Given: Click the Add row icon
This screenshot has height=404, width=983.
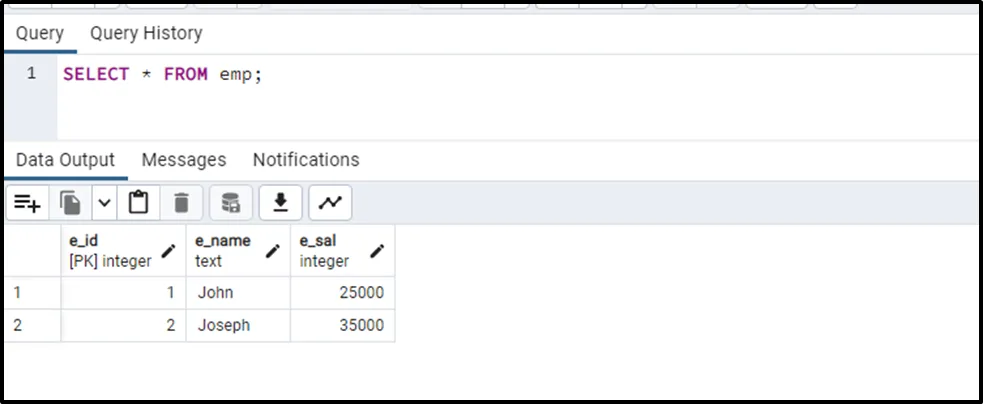Looking at the screenshot, I should pyautogui.click(x=28, y=203).
